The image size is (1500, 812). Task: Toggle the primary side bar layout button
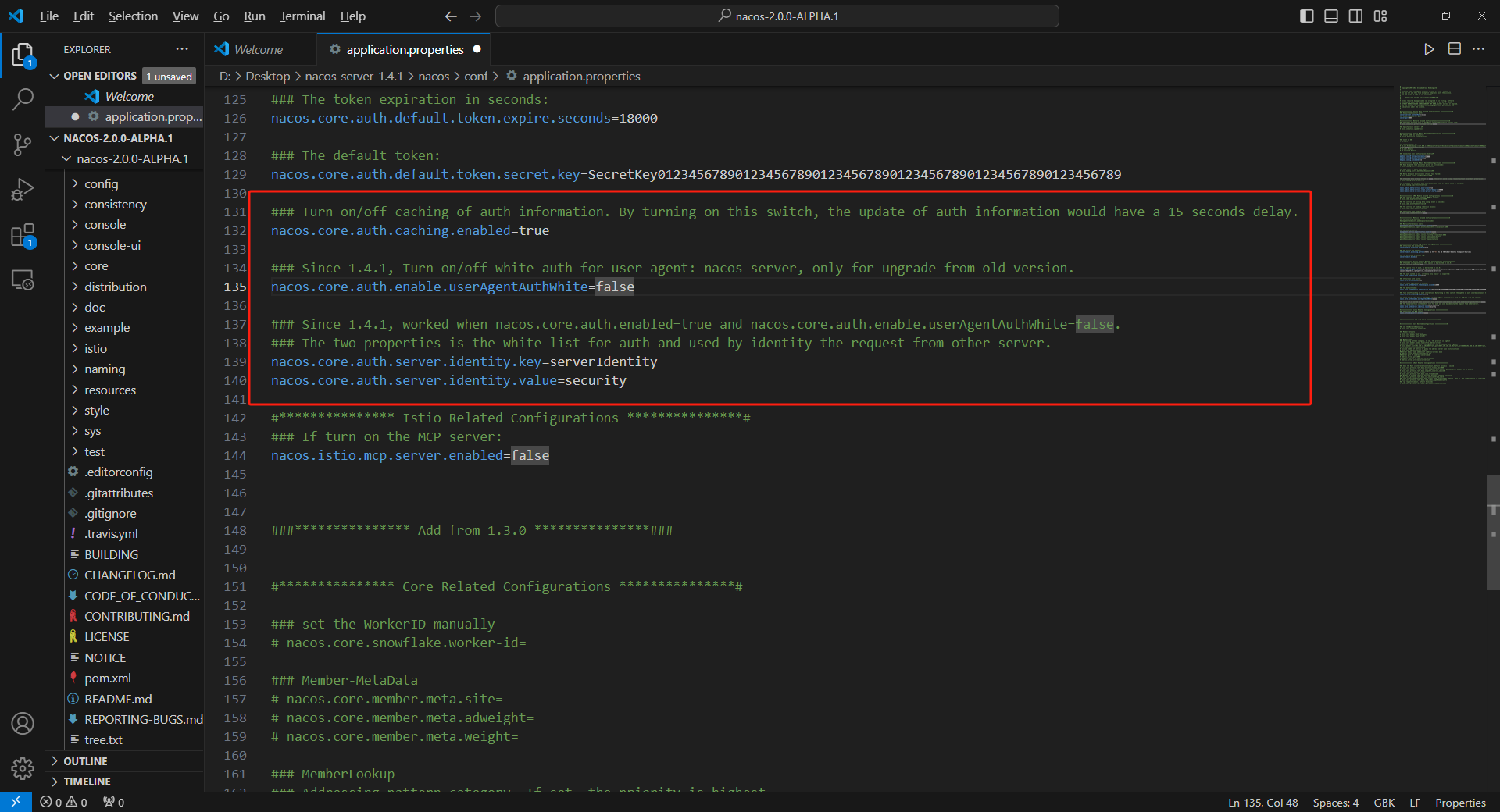click(1306, 16)
